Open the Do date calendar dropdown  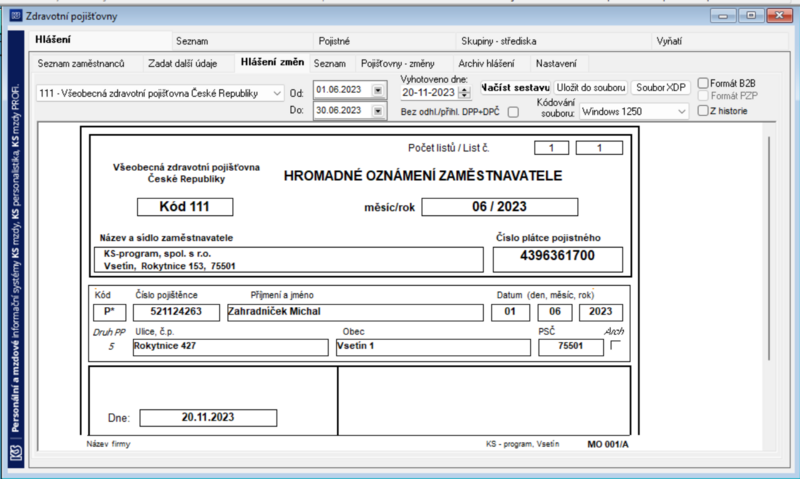pos(378,111)
